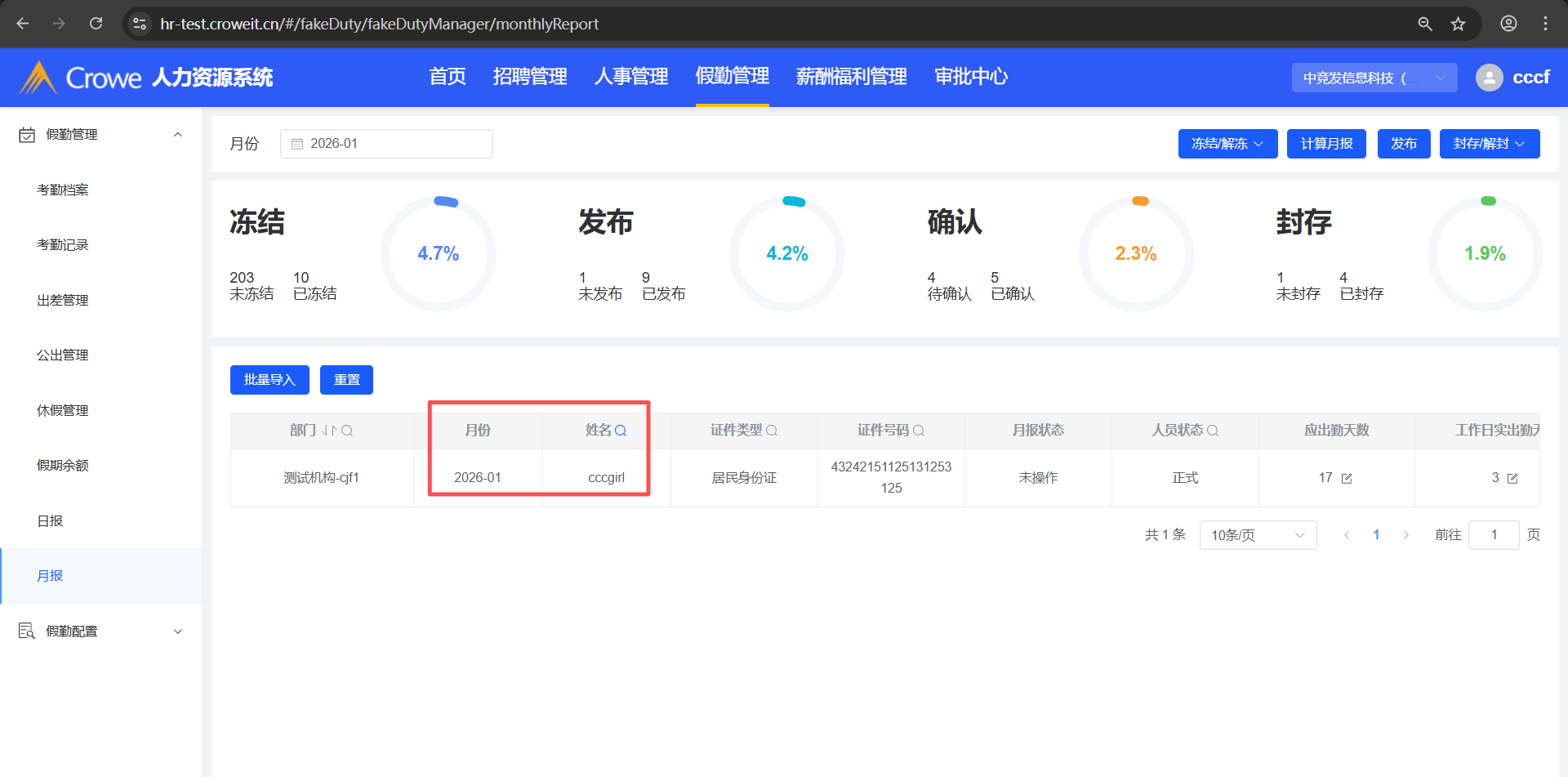This screenshot has height=777, width=1568.
Task: Open the 封存/解封 dropdown button
Action: pyautogui.click(x=1489, y=144)
